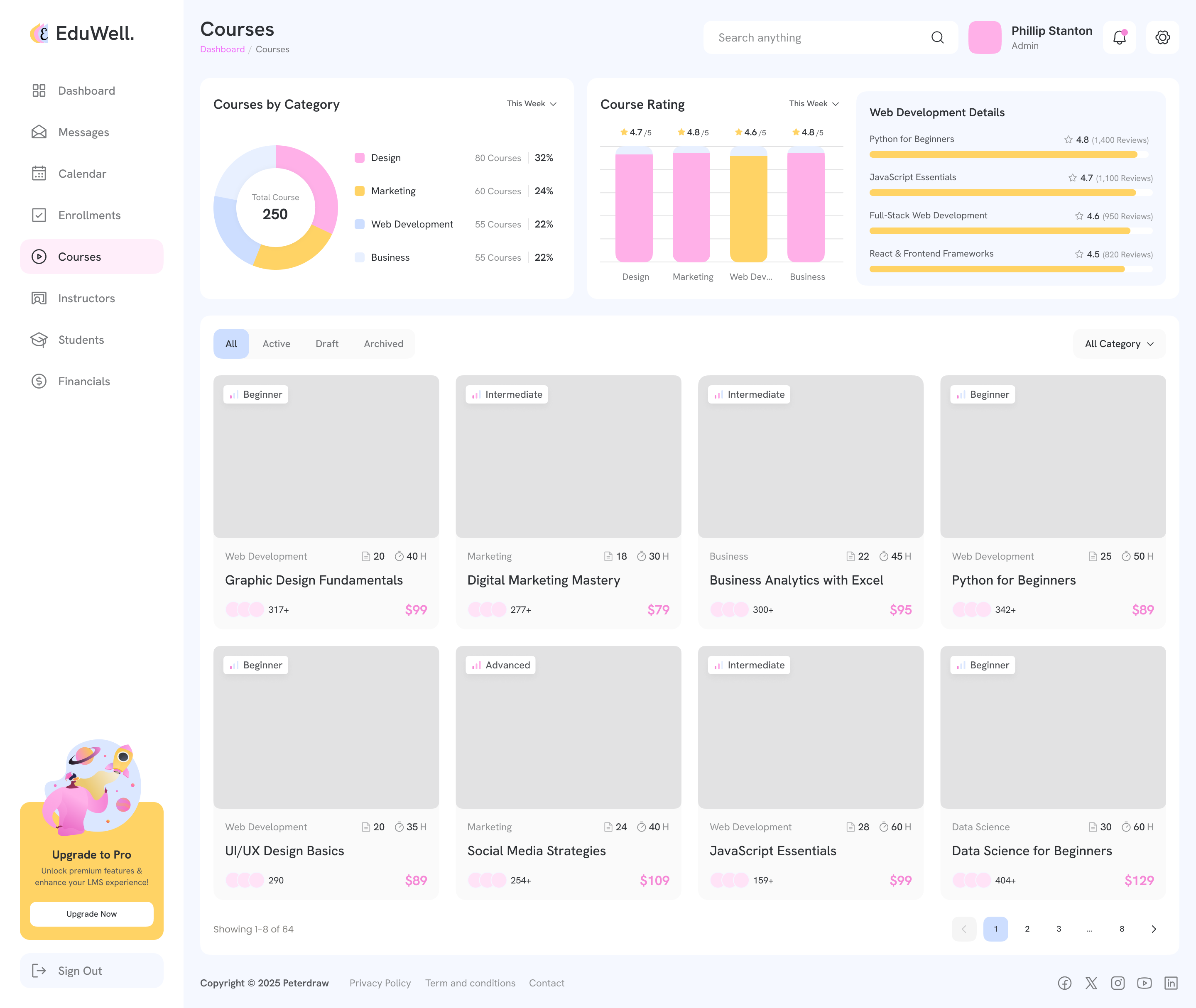Open Instructors in the sidebar
Screen dimensions: 1196x1008
point(86,298)
